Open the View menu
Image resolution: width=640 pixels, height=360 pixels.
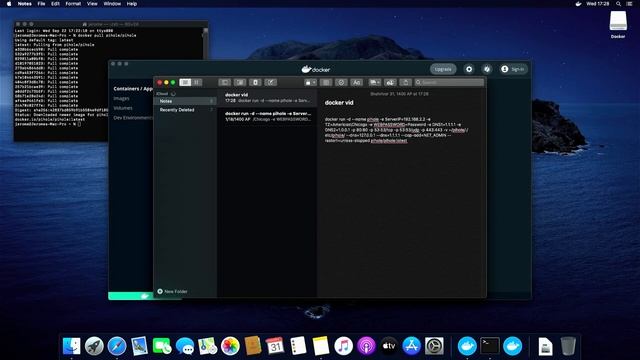(x=92, y=4)
